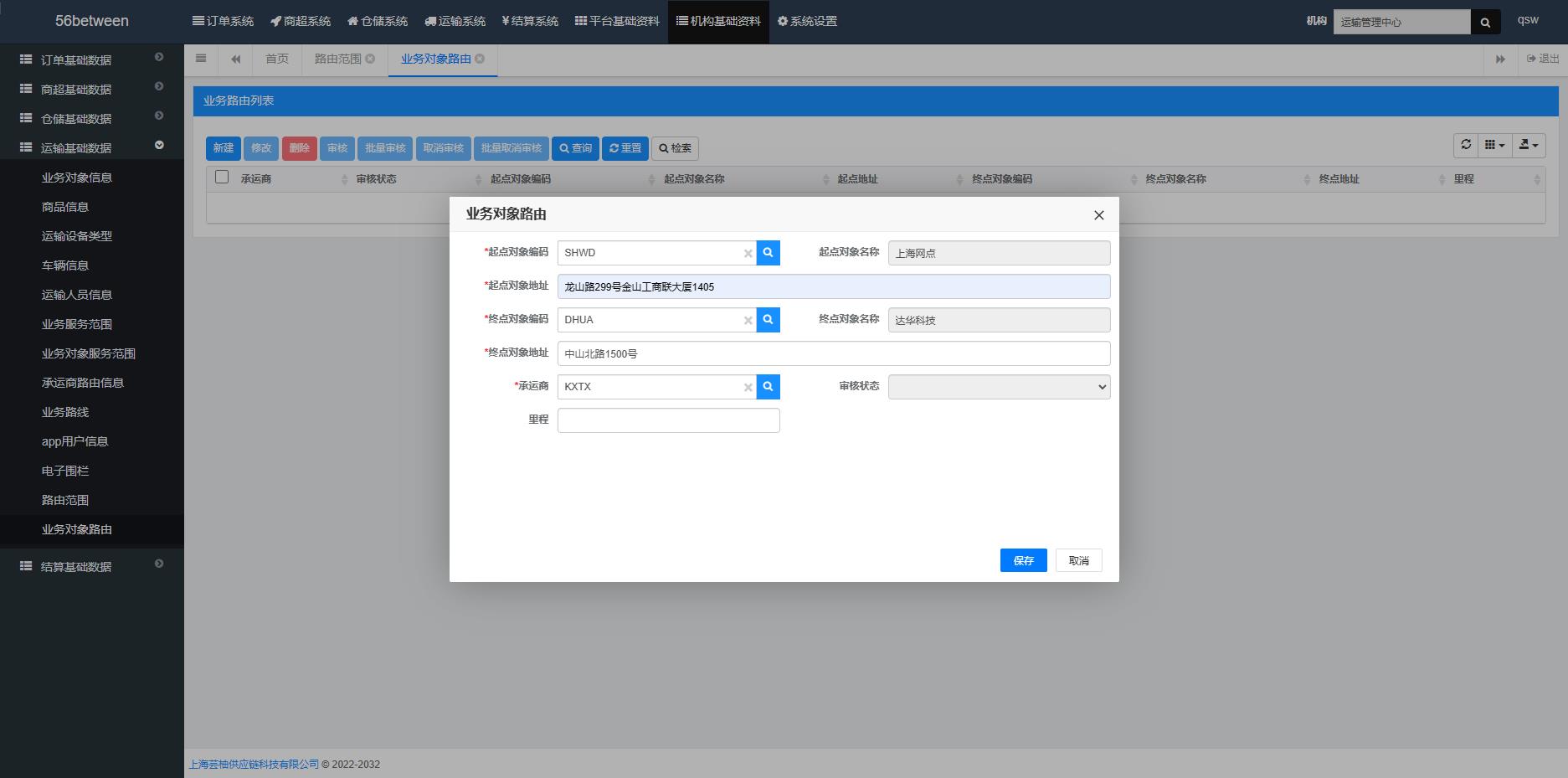Expand the 仓储基础数据 sidebar section
1568x778 pixels.
92,118
